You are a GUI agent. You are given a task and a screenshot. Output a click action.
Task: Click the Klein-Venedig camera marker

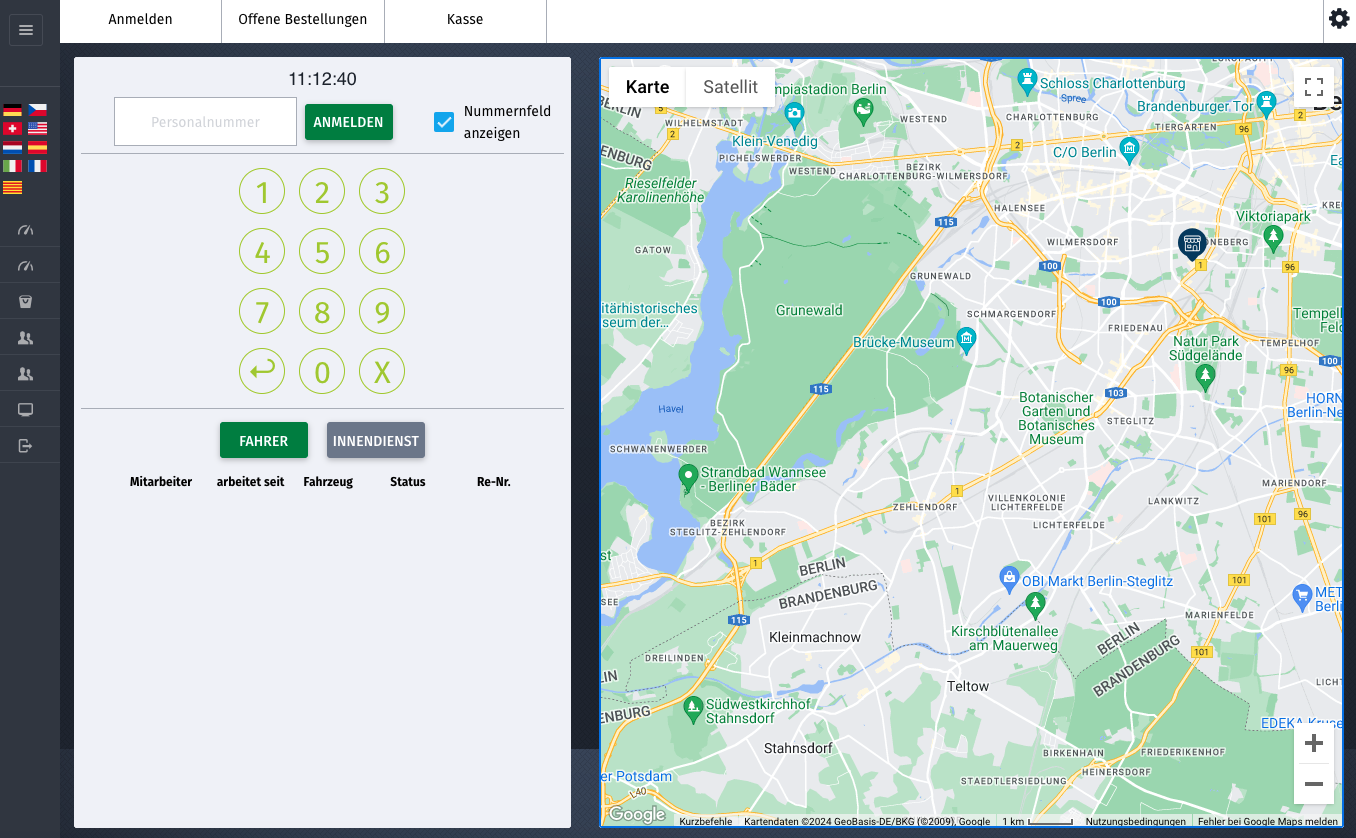point(794,117)
